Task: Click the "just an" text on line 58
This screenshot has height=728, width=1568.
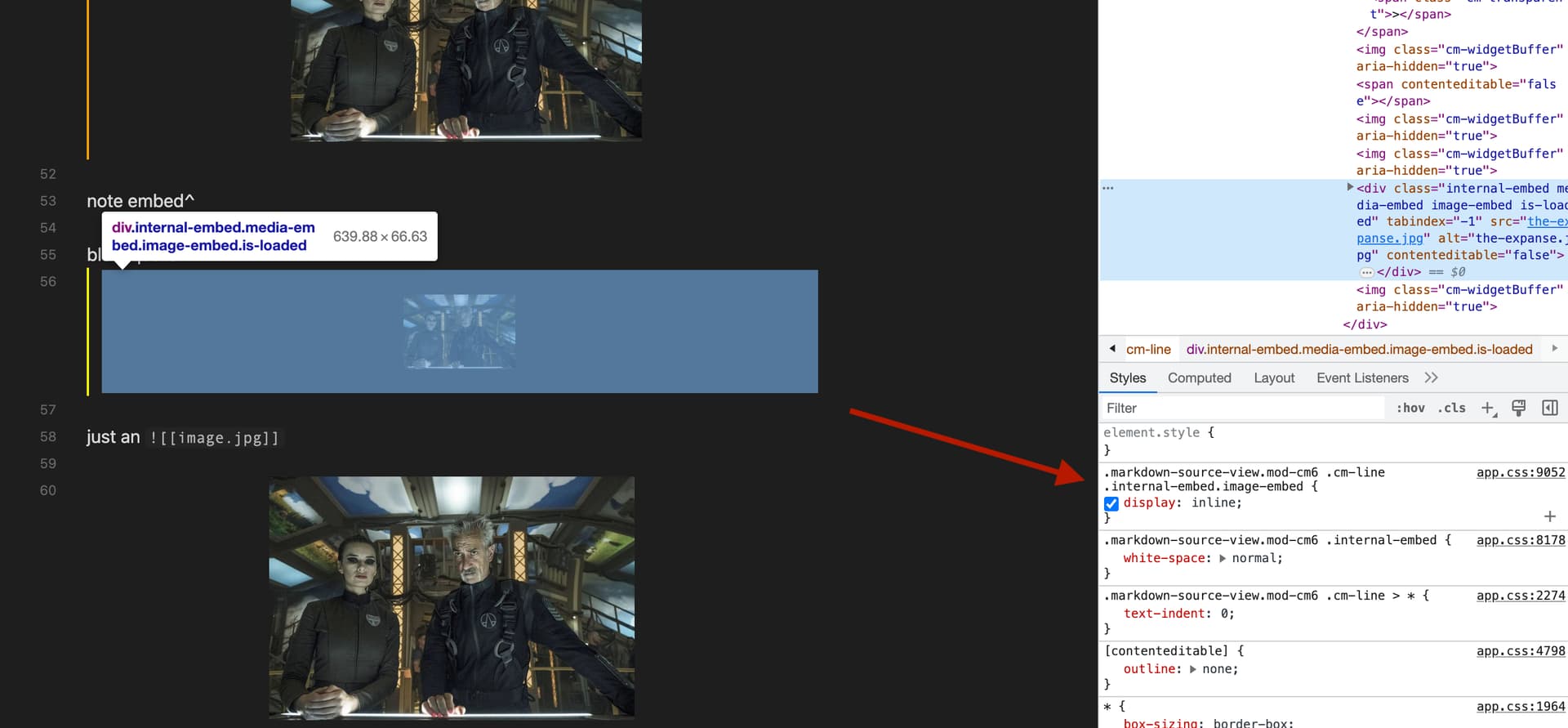Action: tap(114, 437)
